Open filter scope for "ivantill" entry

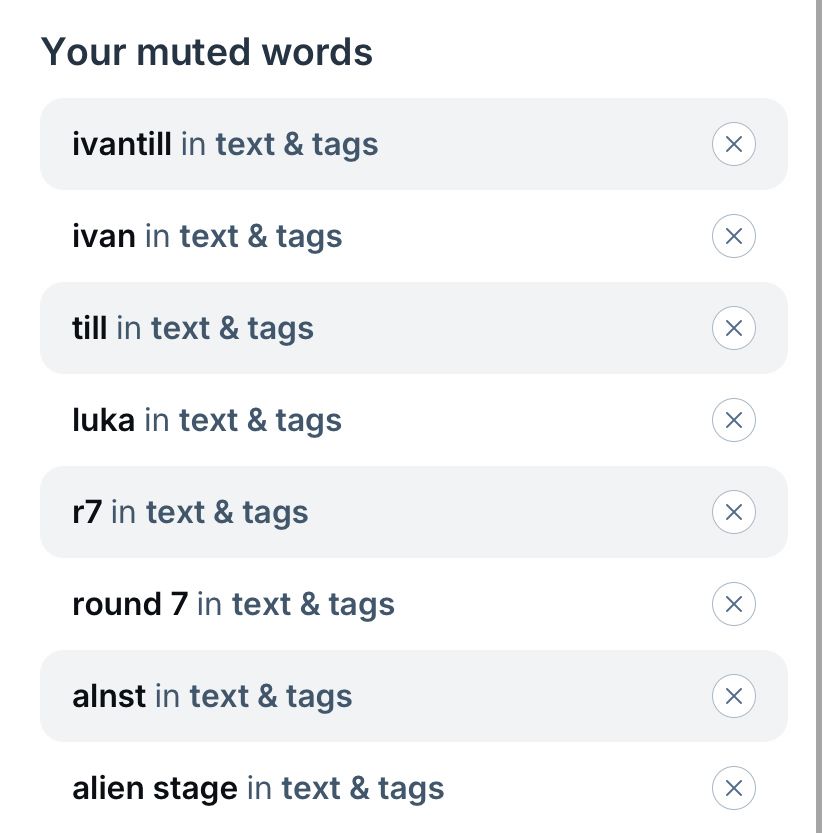[297, 144]
